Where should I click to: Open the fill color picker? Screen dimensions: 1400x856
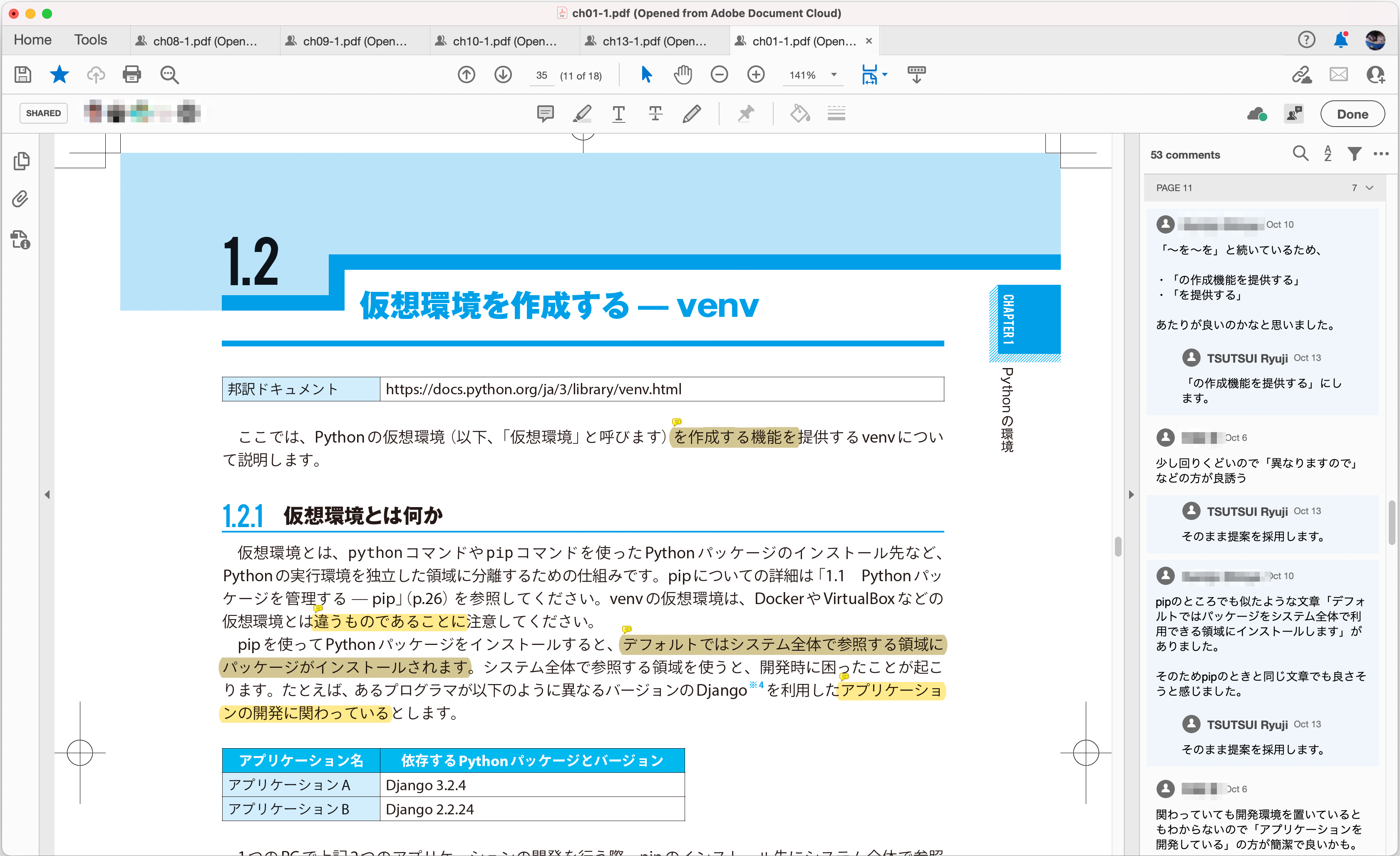[799, 113]
